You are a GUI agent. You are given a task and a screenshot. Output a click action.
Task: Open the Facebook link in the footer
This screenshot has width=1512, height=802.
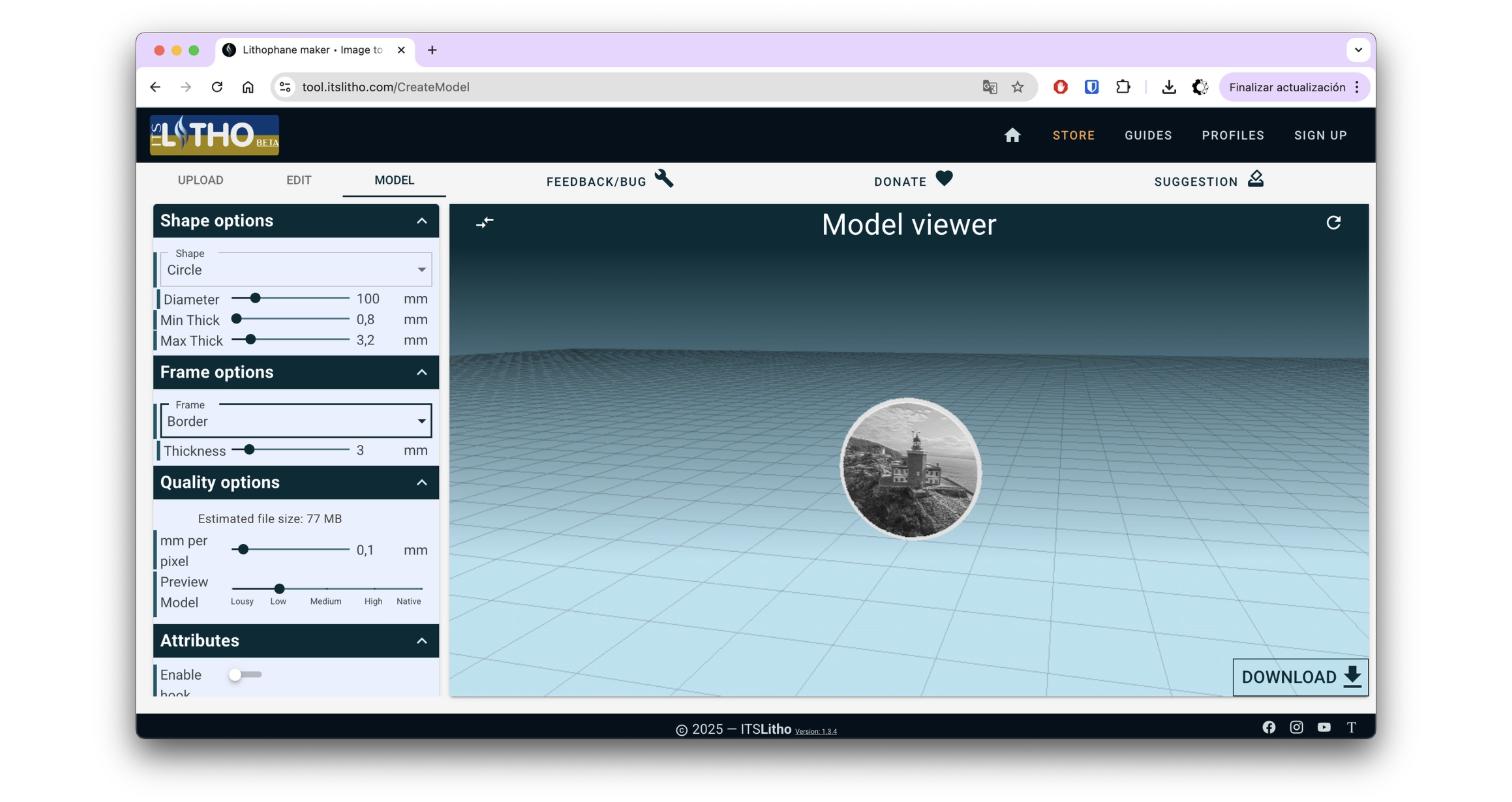(x=1269, y=727)
